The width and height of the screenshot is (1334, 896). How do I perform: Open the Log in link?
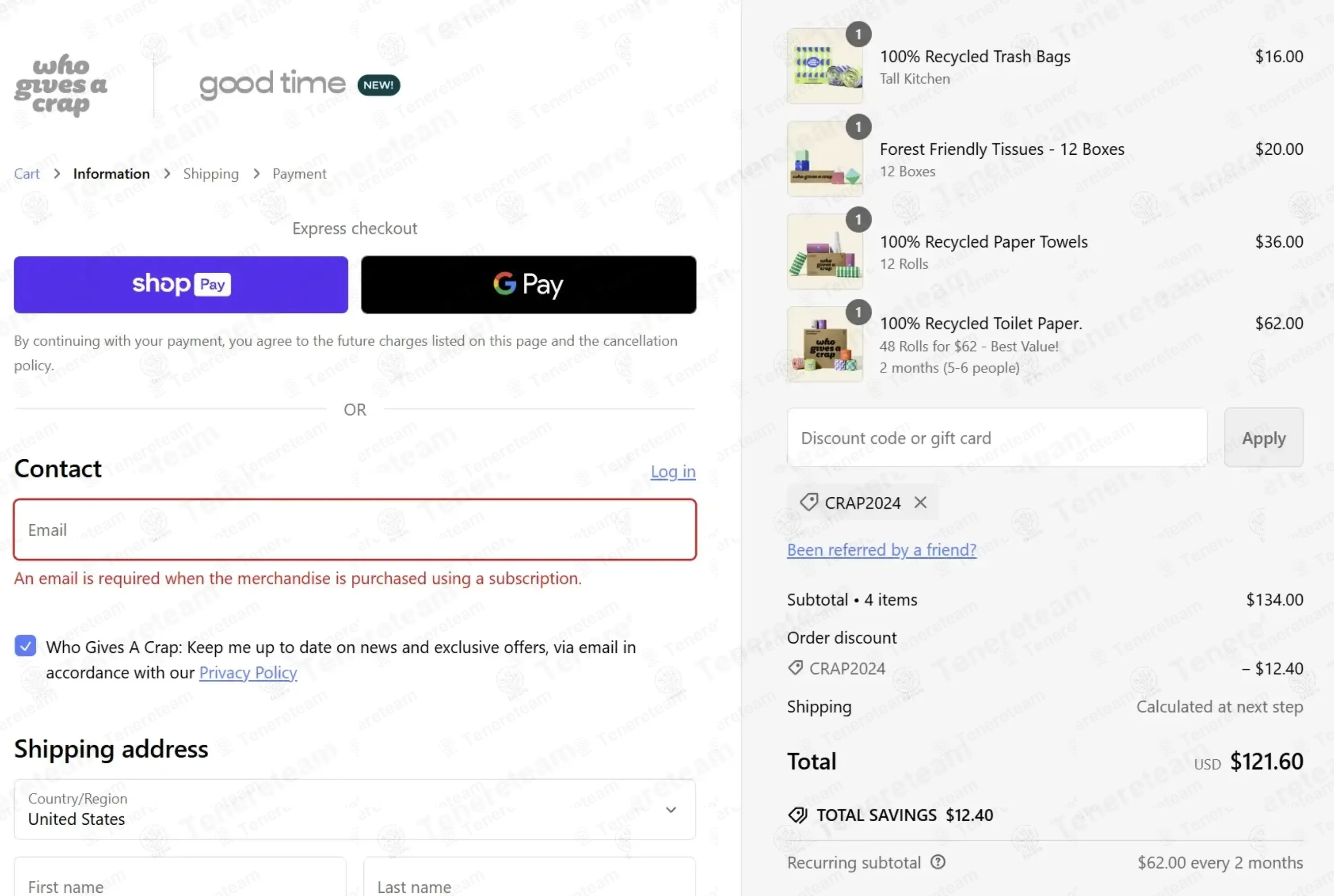tap(673, 471)
